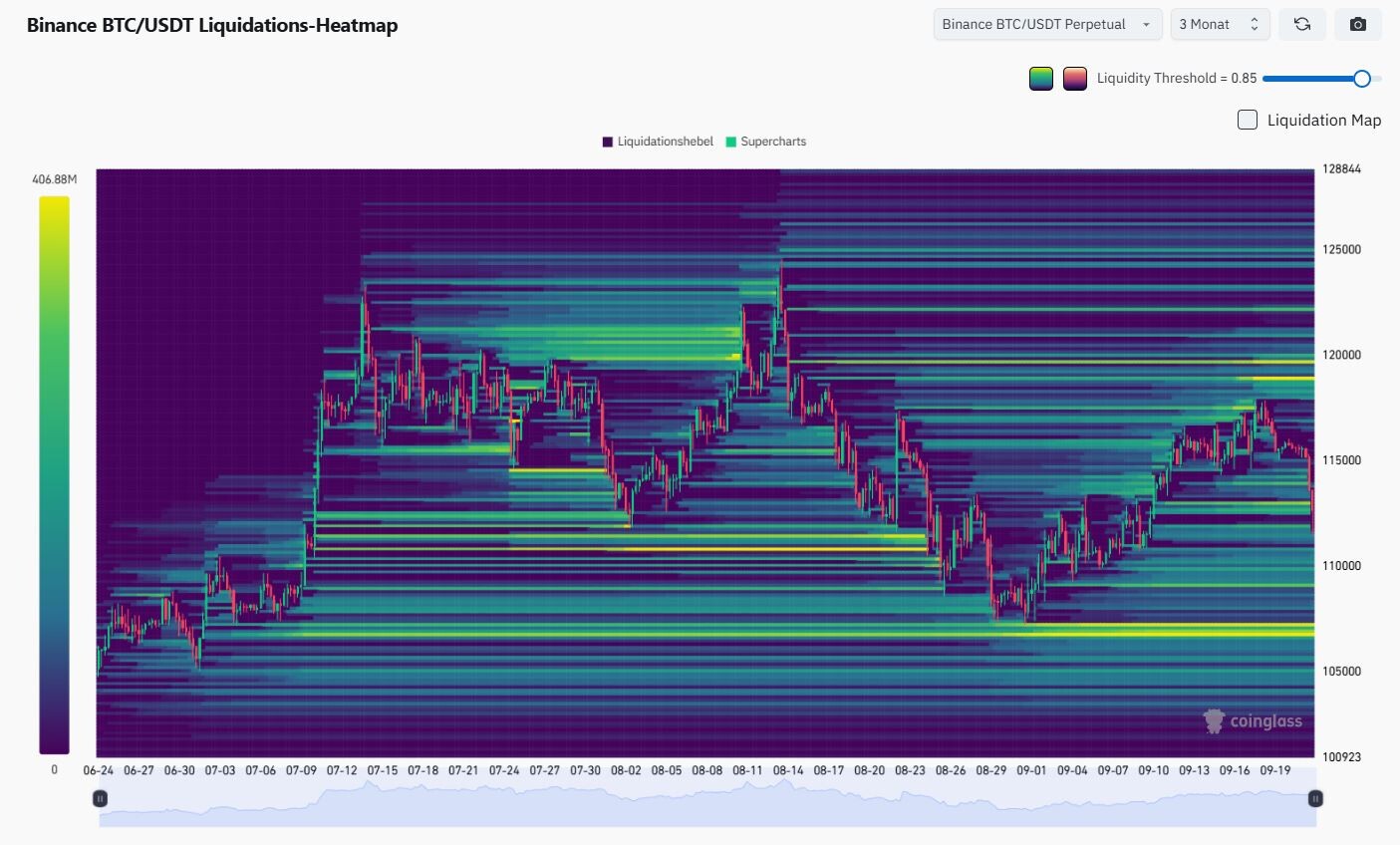Click the 08-23 date axis label
Viewport: 1400px width, 845px height.
[910, 770]
